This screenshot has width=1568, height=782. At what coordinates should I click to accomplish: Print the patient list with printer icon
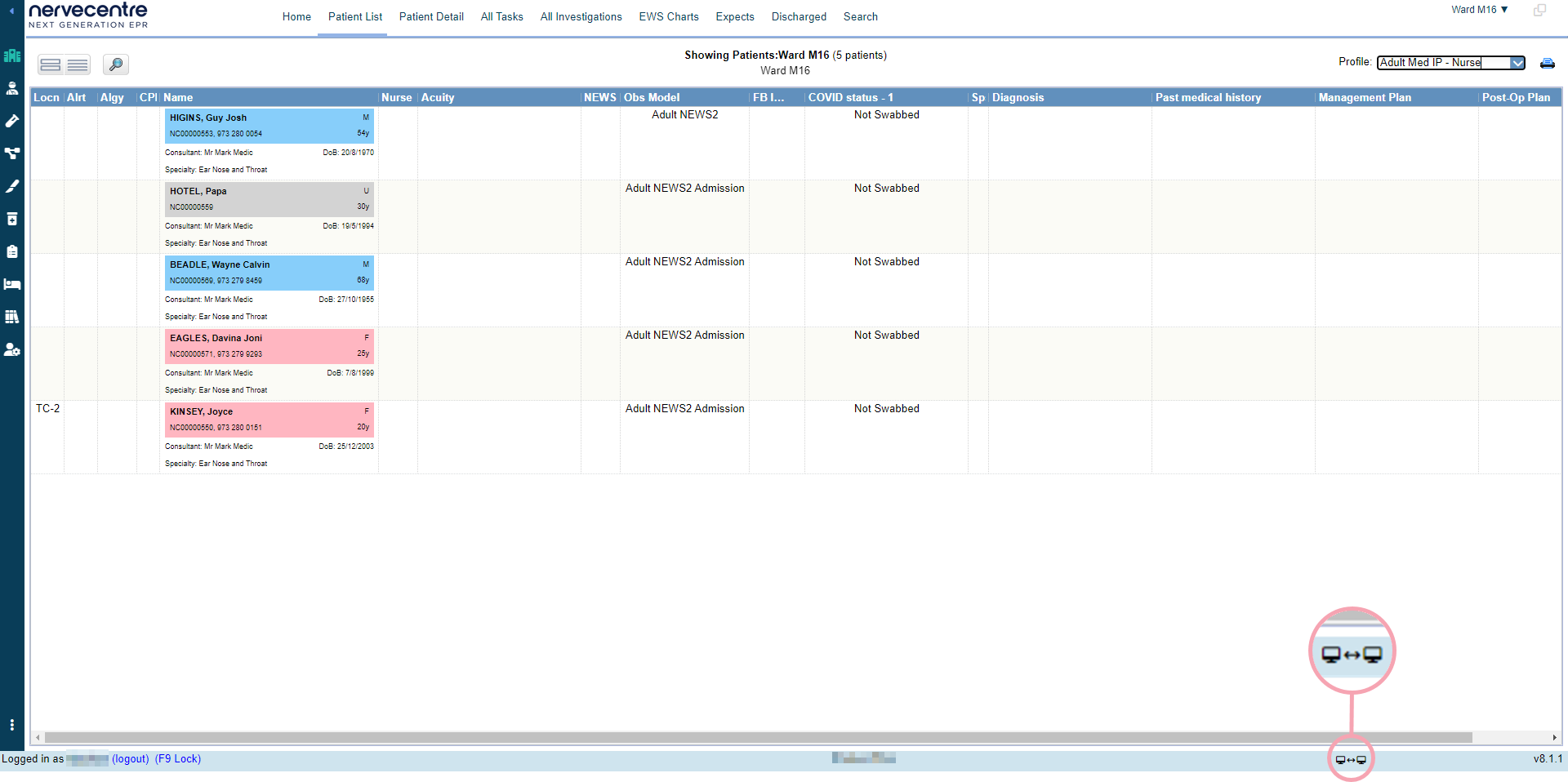coord(1547,63)
